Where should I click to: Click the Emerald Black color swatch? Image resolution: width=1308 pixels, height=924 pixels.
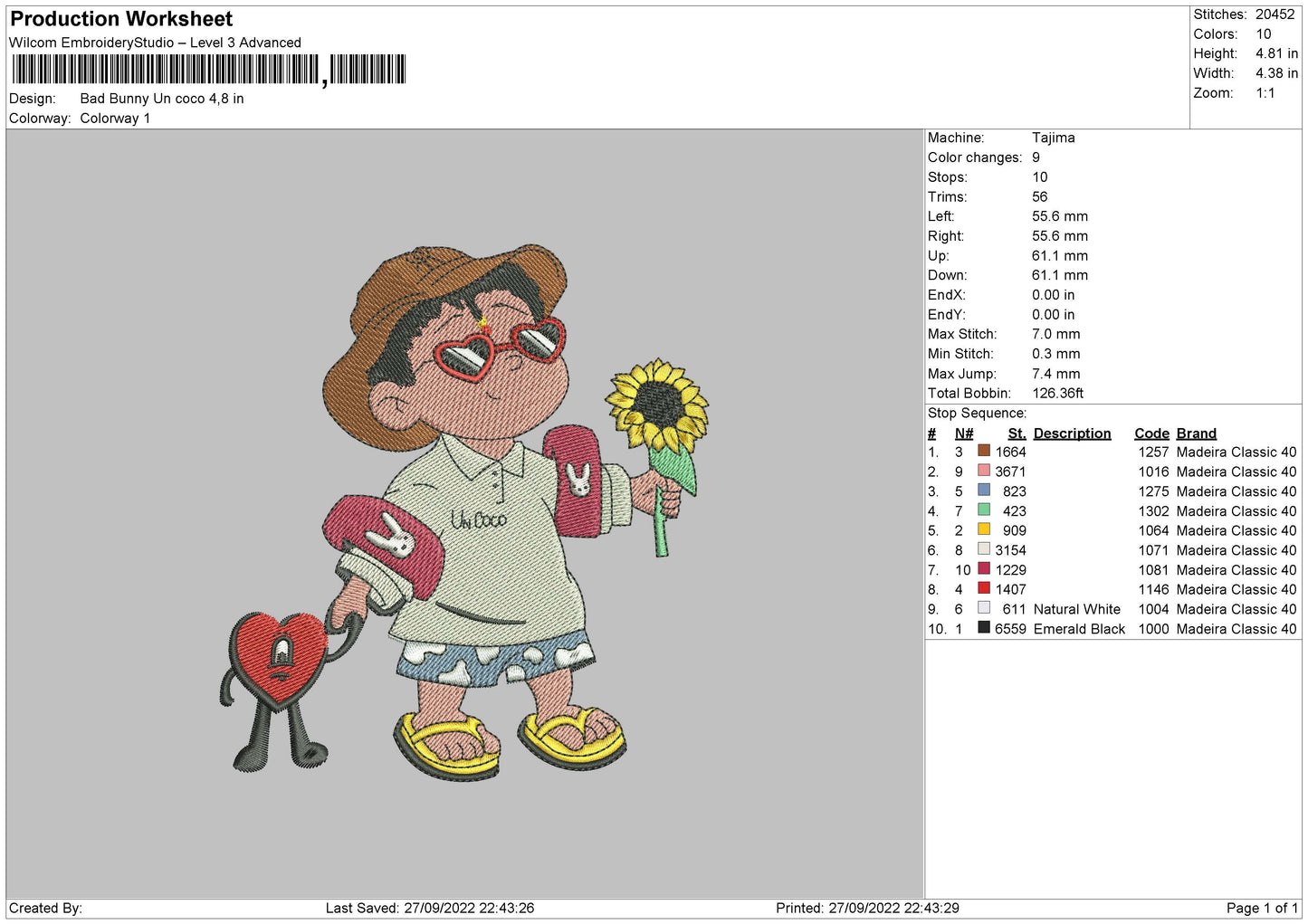point(984,628)
